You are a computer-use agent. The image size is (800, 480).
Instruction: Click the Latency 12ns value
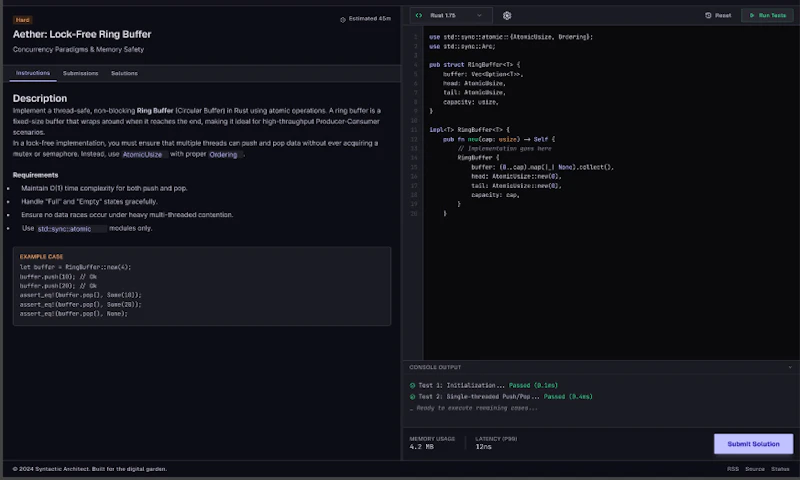pyautogui.click(x=484, y=447)
